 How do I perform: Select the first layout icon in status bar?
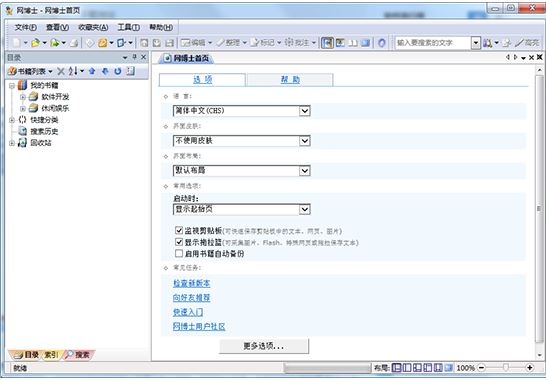point(396,367)
